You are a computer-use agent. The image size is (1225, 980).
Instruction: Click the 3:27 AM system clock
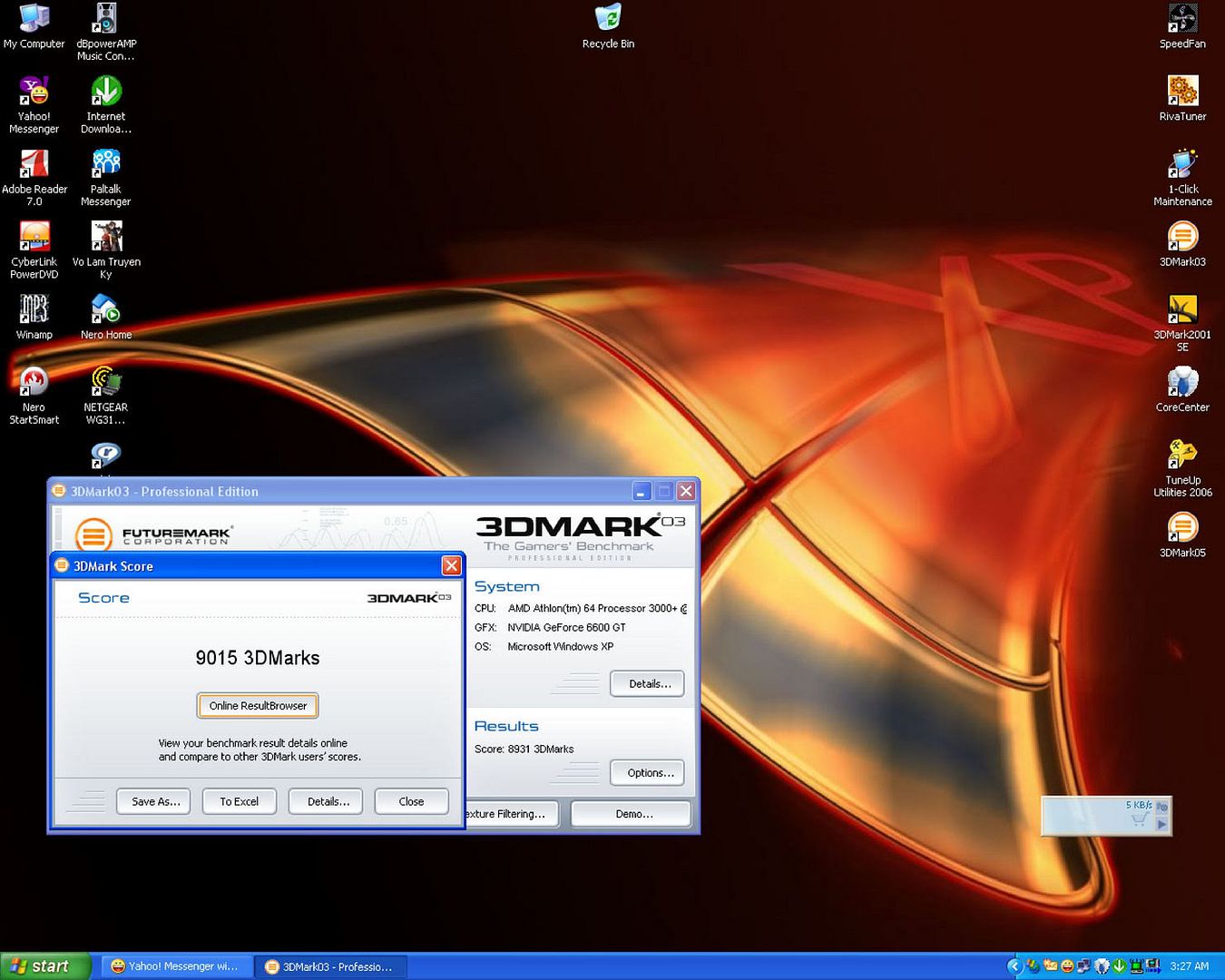(x=1189, y=966)
